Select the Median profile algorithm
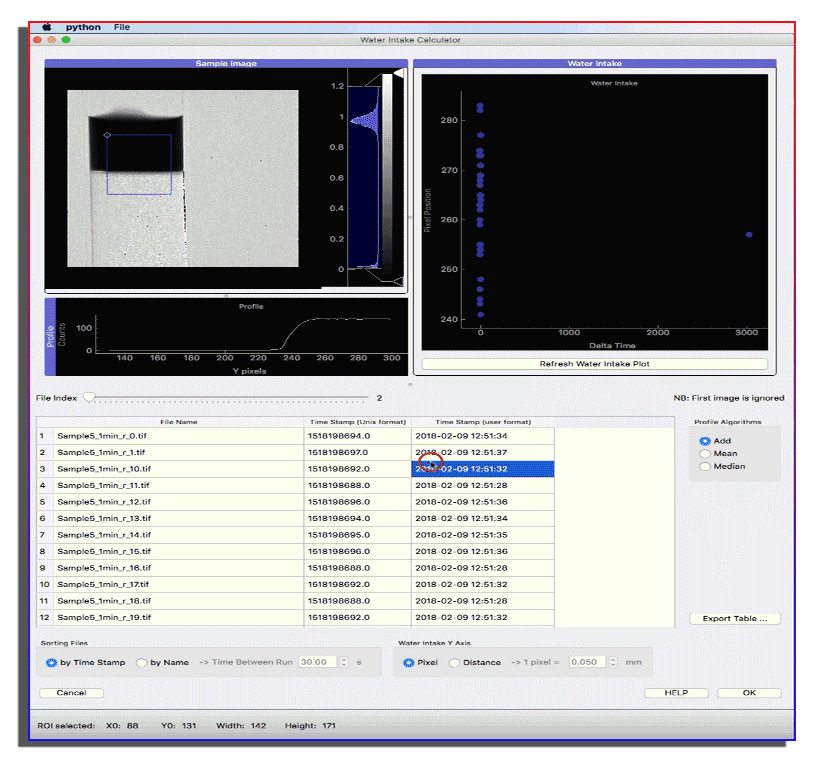 pyautogui.click(x=706, y=467)
